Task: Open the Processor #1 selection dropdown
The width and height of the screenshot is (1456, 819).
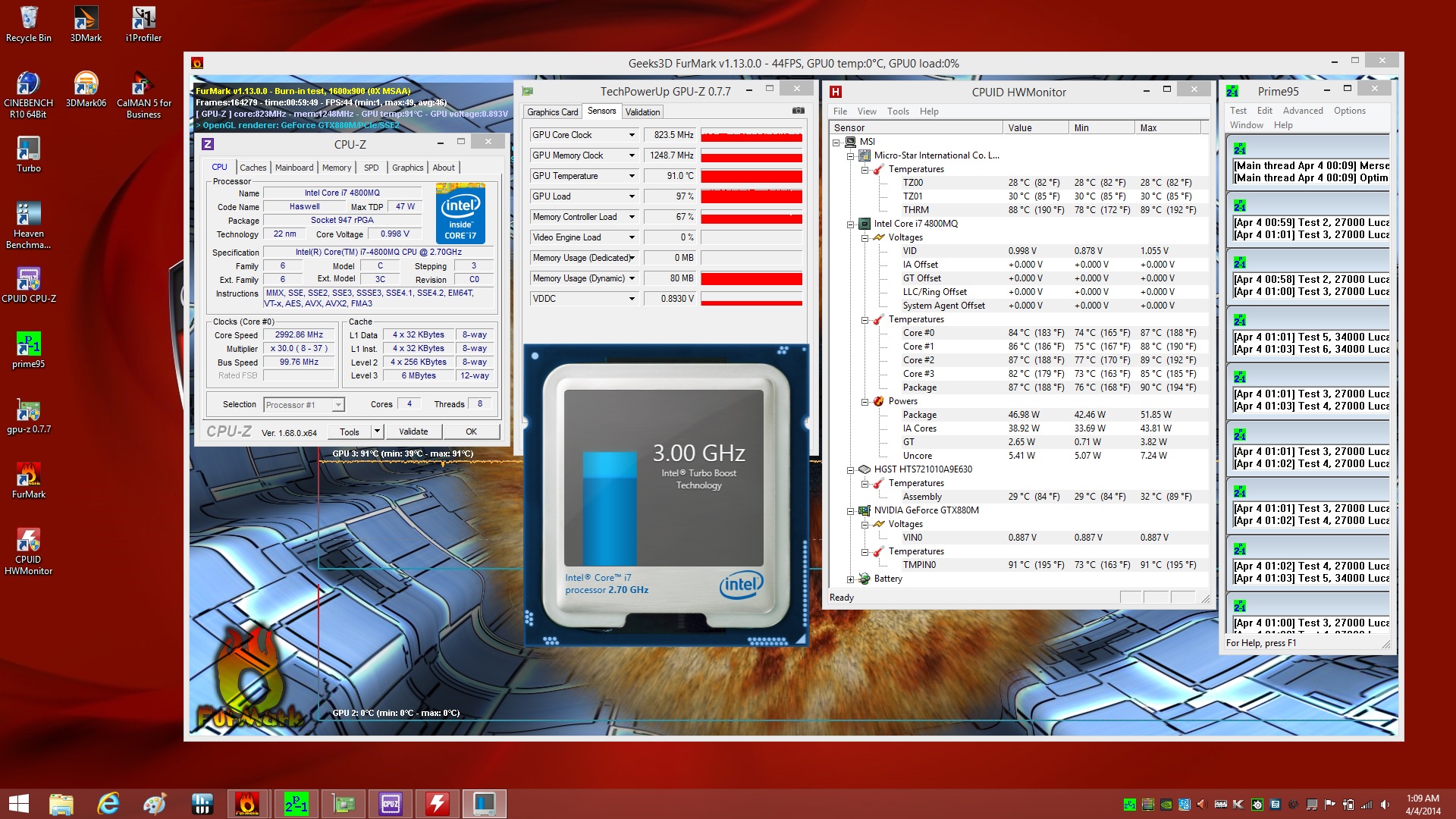Action: [x=338, y=405]
